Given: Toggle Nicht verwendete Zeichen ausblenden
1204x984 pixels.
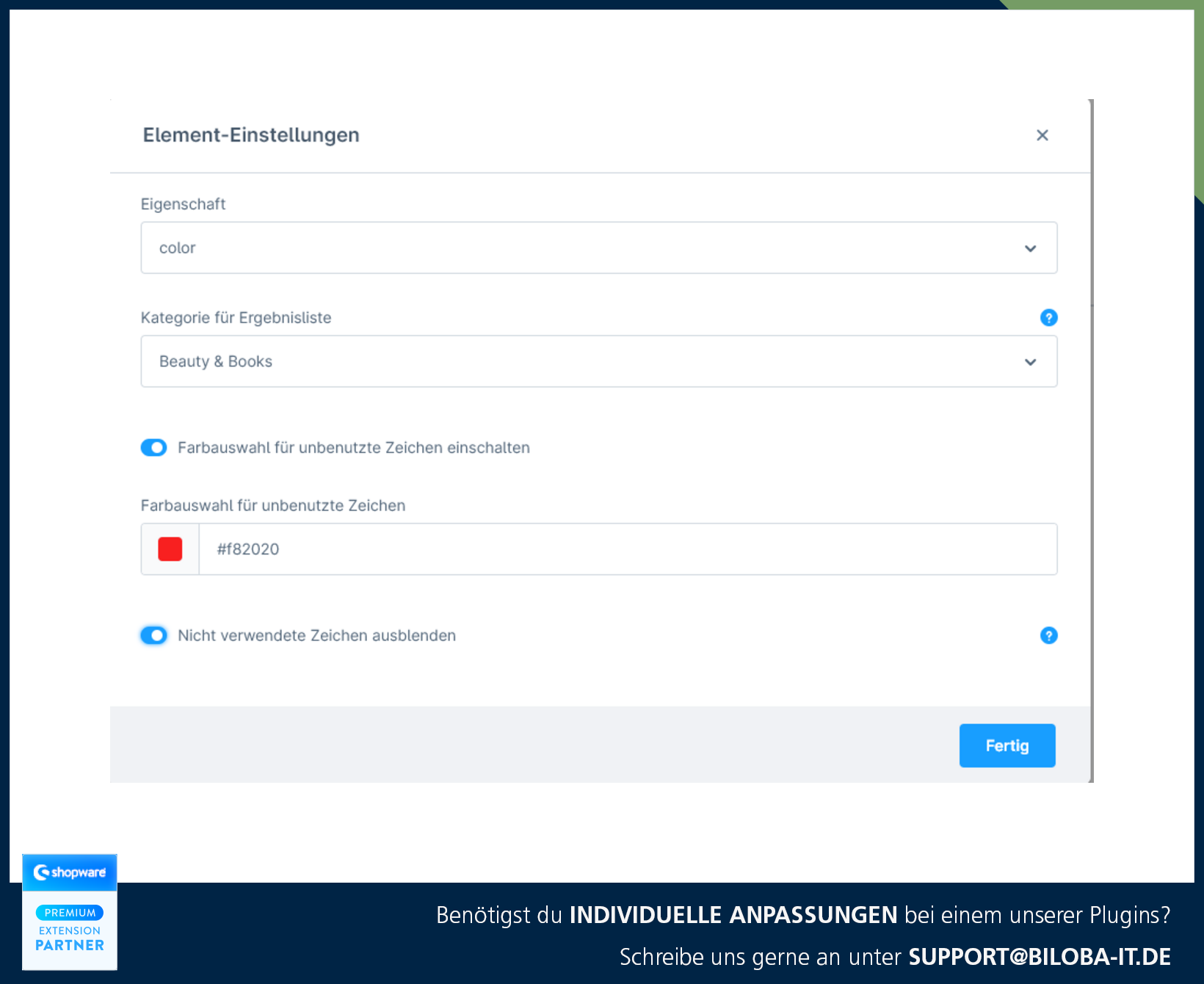Looking at the screenshot, I should pyautogui.click(x=154, y=635).
